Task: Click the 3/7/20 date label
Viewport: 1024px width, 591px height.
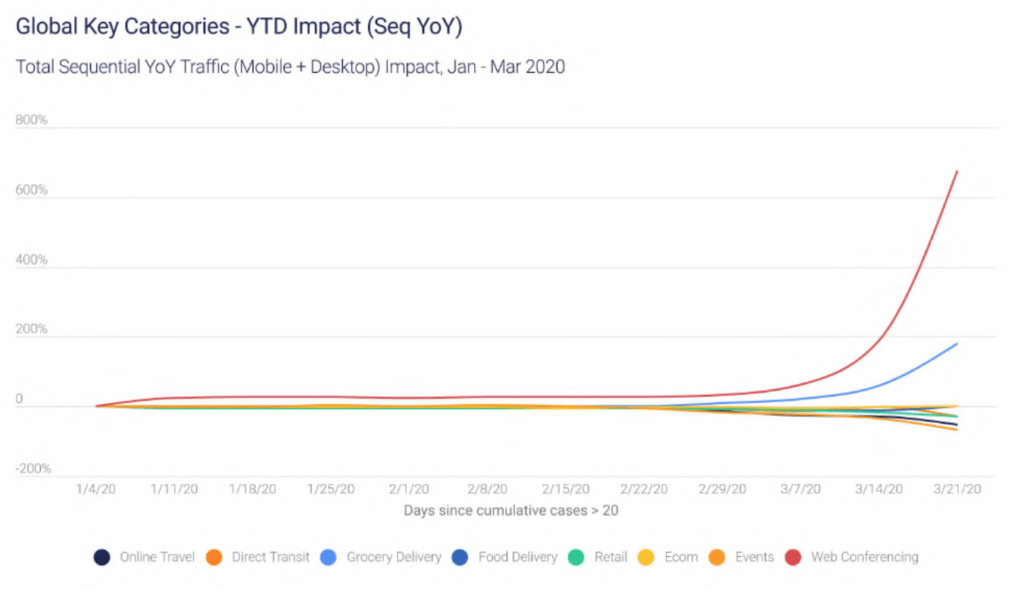Action: (801, 490)
